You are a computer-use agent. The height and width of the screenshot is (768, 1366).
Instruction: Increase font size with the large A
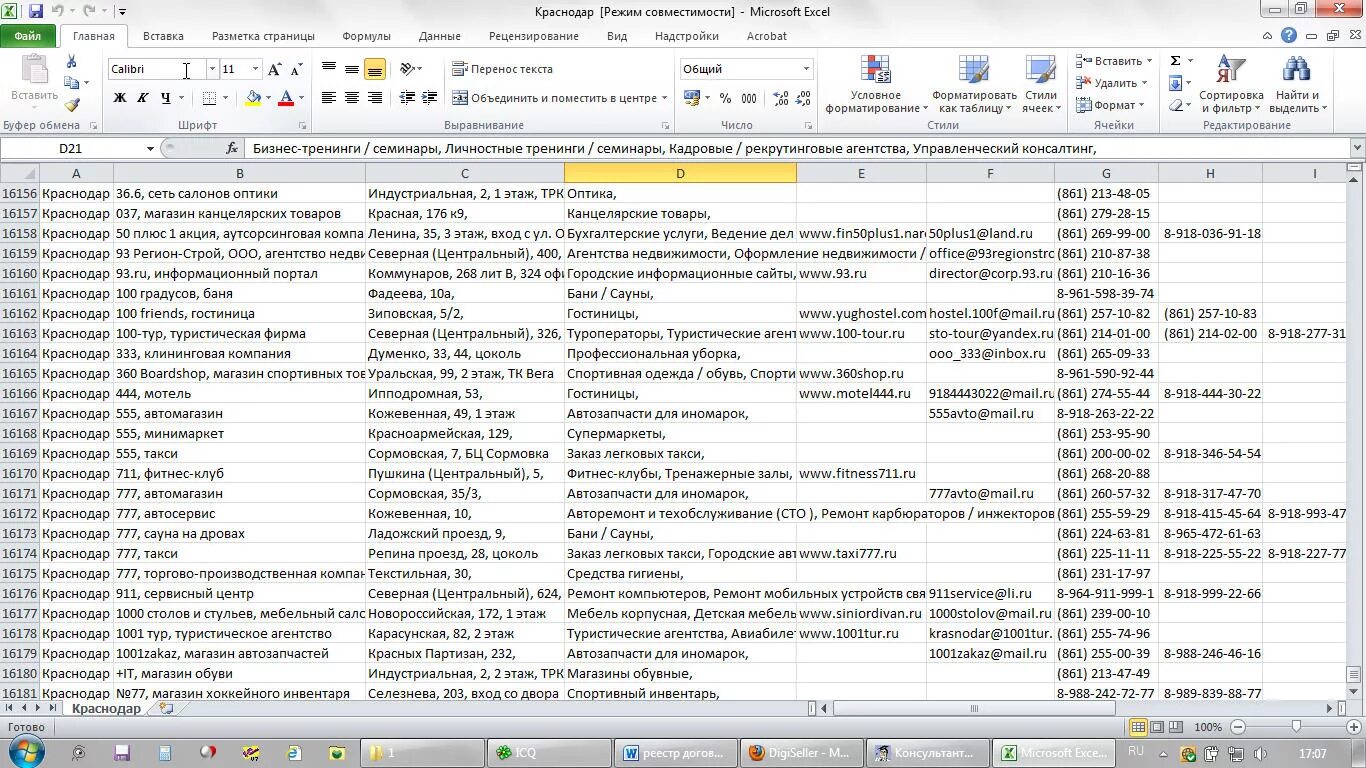point(275,69)
